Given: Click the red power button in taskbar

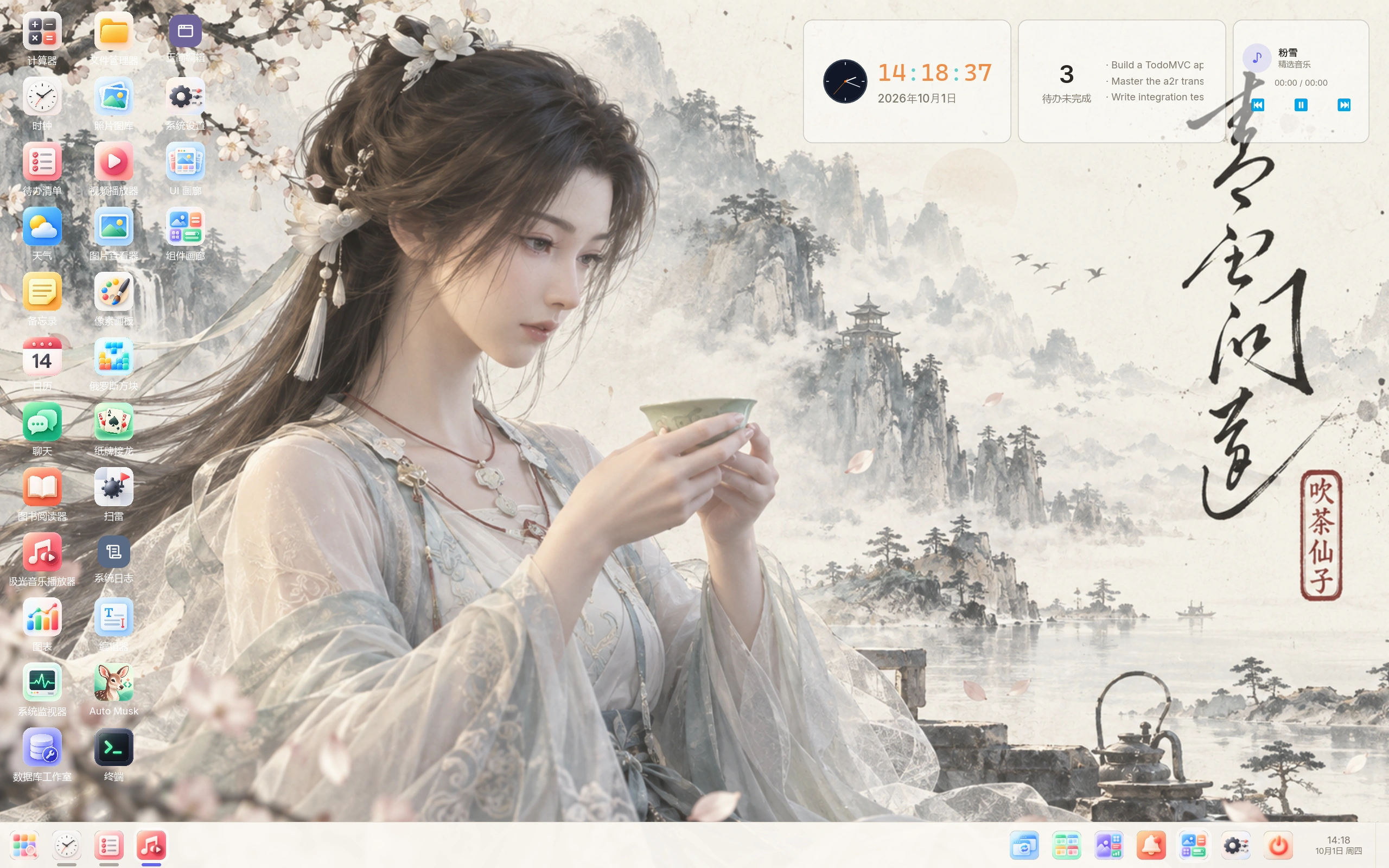Looking at the screenshot, I should [1278, 846].
